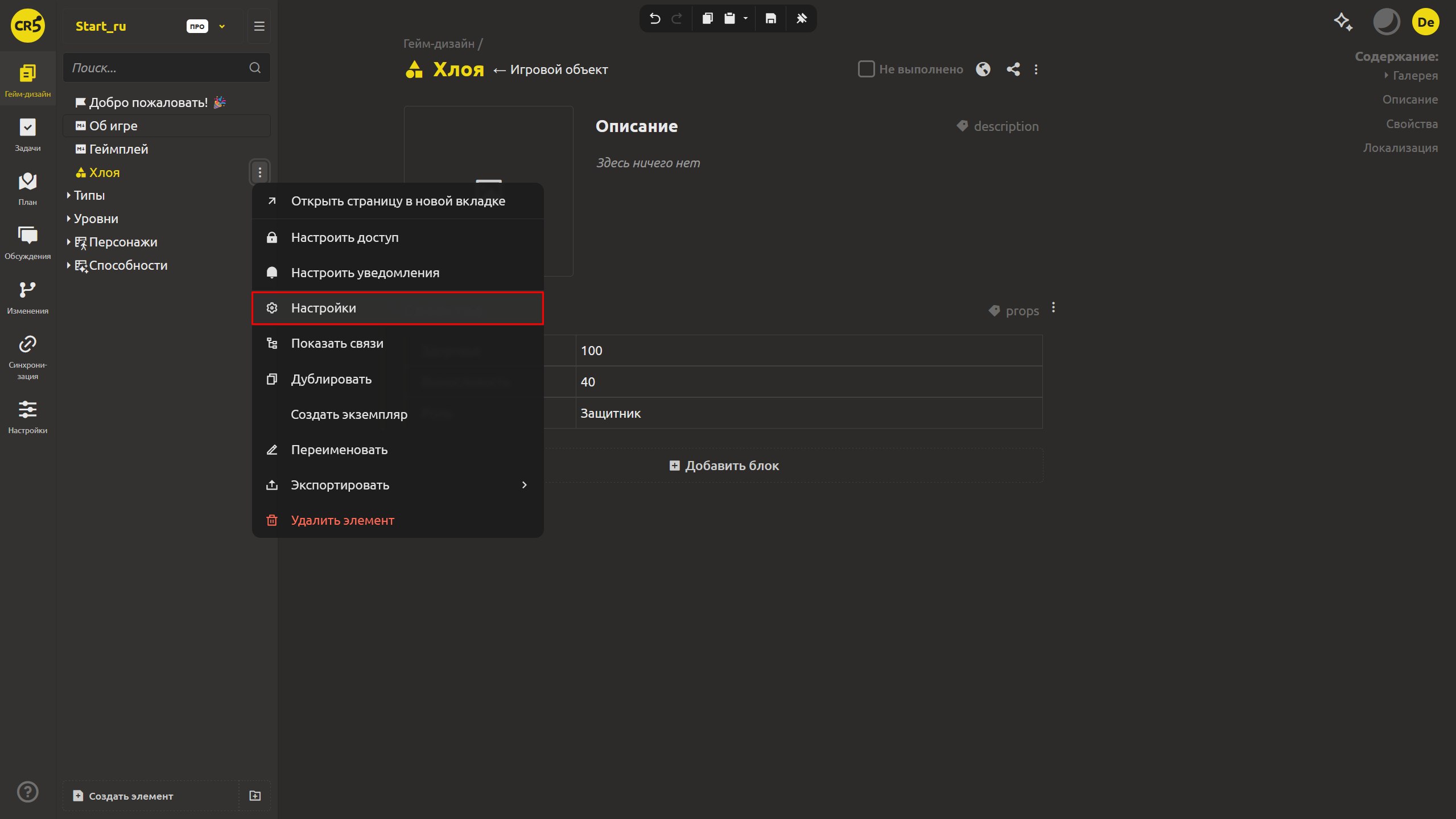This screenshot has width=1456, height=819.
Task: Open the Настройки section in left sidebar
Action: tap(27, 417)
